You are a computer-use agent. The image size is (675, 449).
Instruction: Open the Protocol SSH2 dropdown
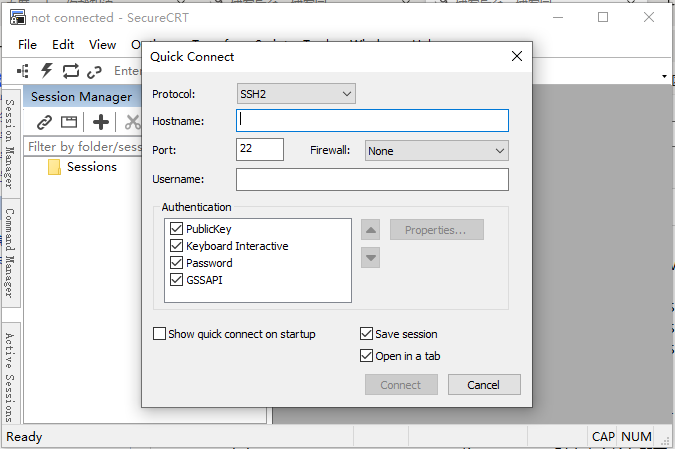[x=296, y=94]
